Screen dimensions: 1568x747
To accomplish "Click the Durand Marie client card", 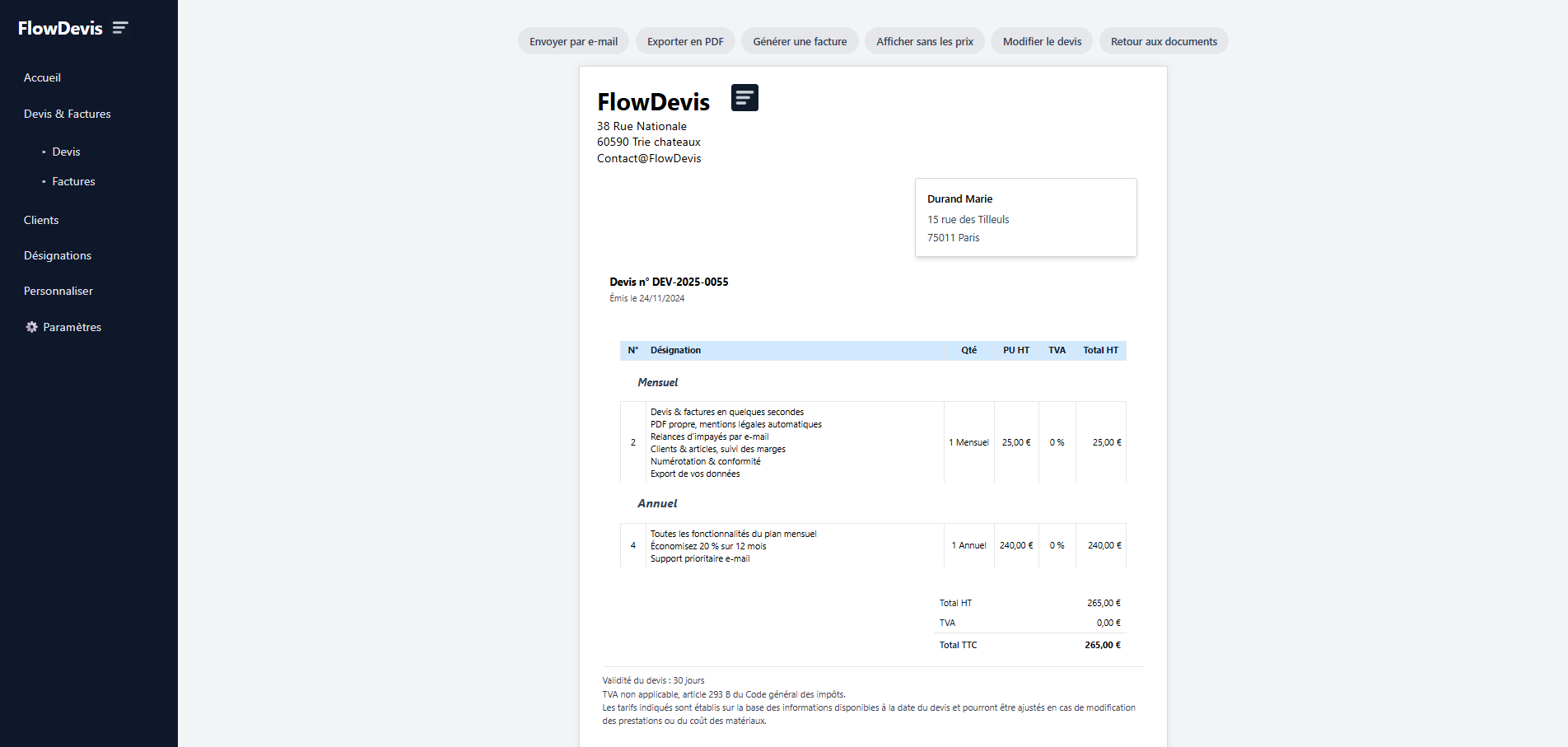I will [x=1025, y=217].
